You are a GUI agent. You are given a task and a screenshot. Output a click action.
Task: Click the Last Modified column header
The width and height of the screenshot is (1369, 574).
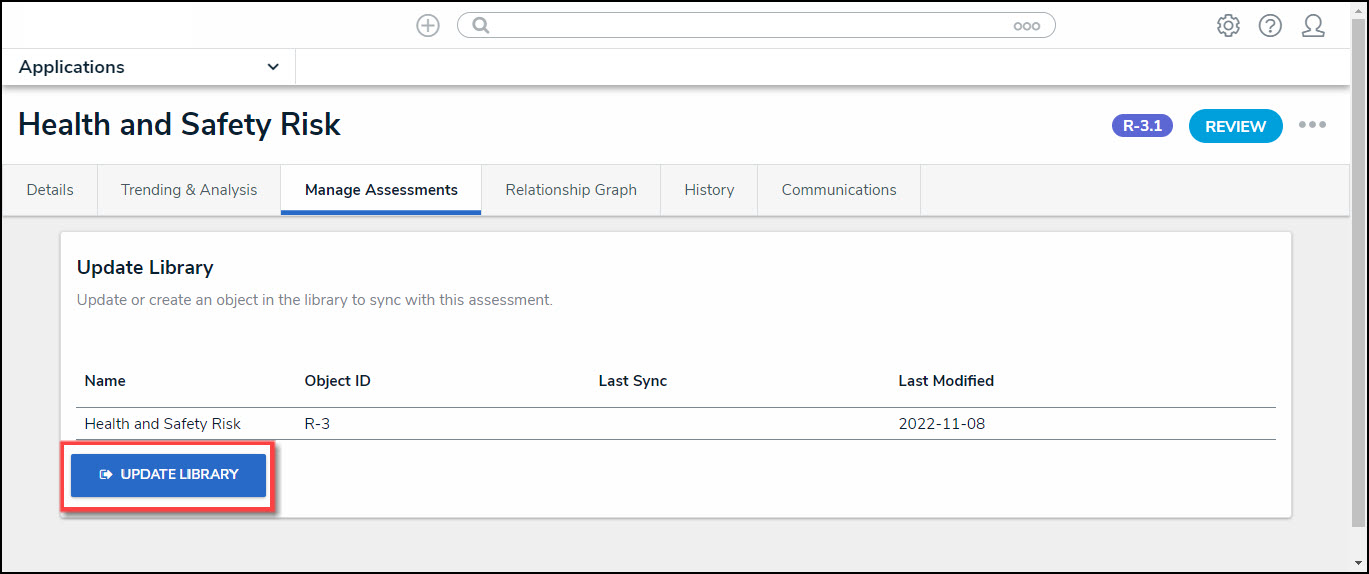(946, 381)
